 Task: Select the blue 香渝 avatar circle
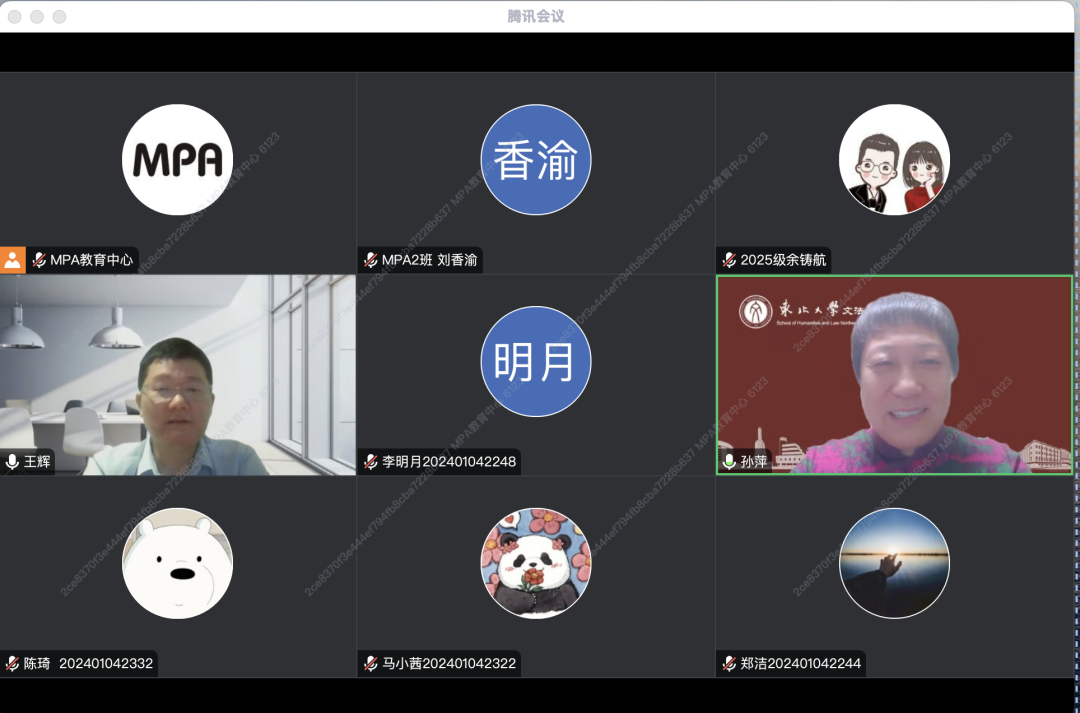click(536, 160)
